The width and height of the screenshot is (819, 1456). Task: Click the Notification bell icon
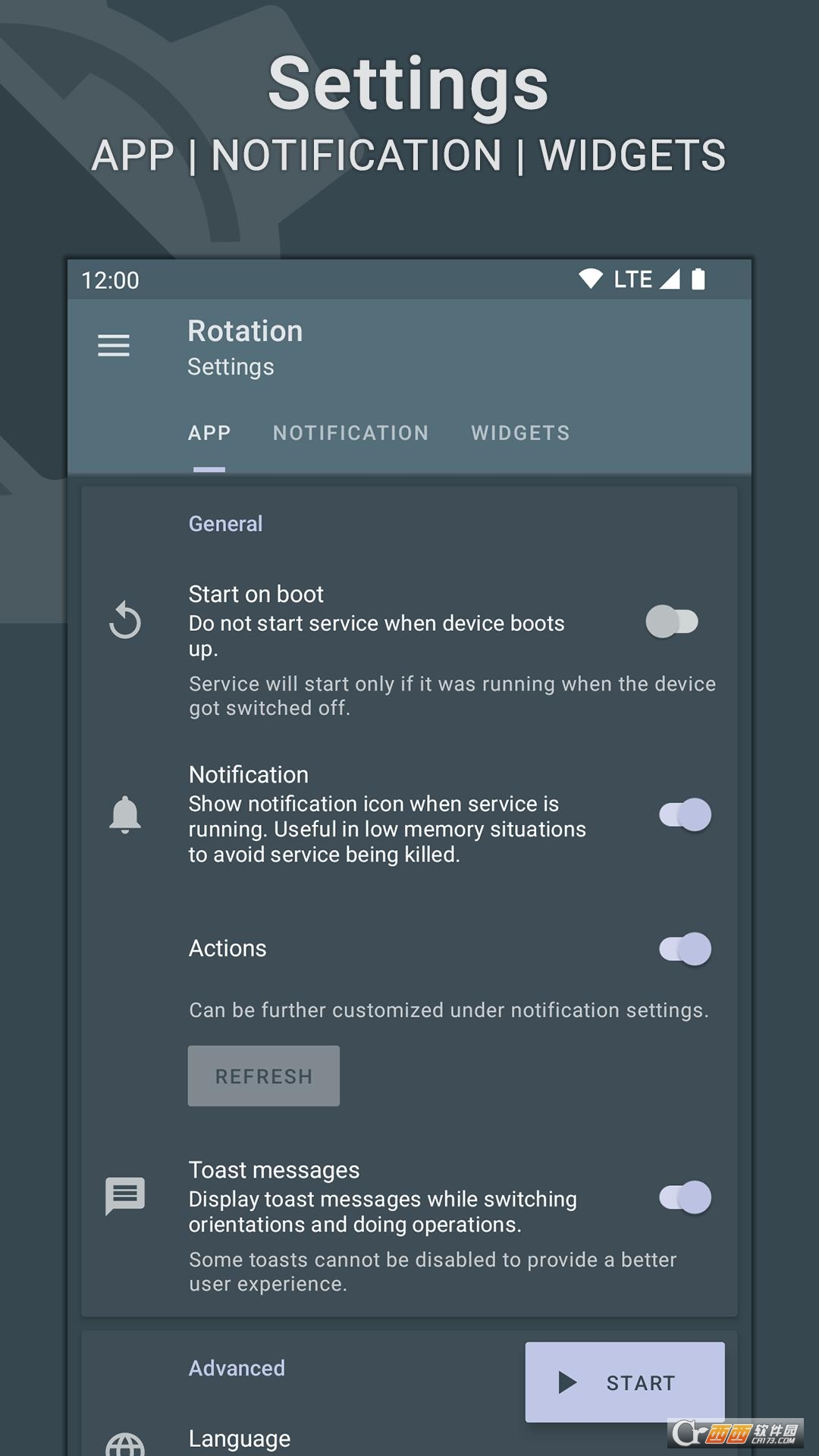[x=125, y=815]
